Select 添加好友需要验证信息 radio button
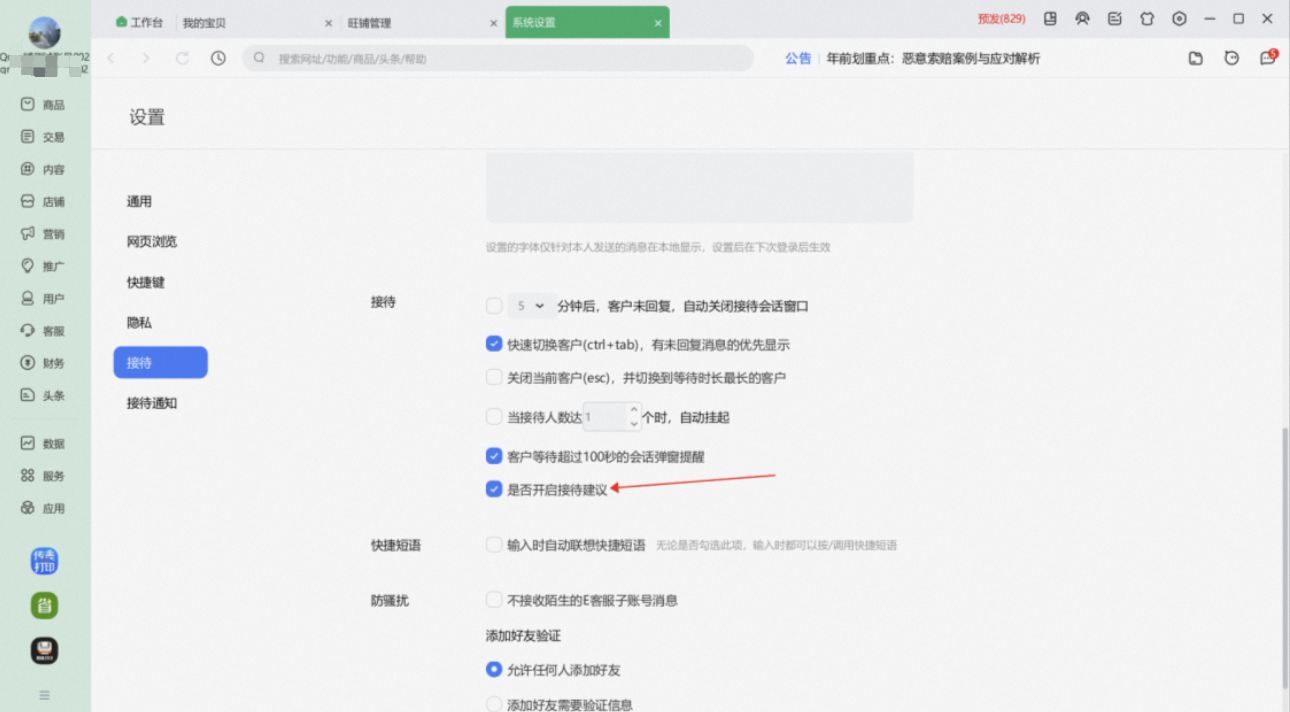The height and width of the screenshot is (712, 1290). click(x=493, y=704)
